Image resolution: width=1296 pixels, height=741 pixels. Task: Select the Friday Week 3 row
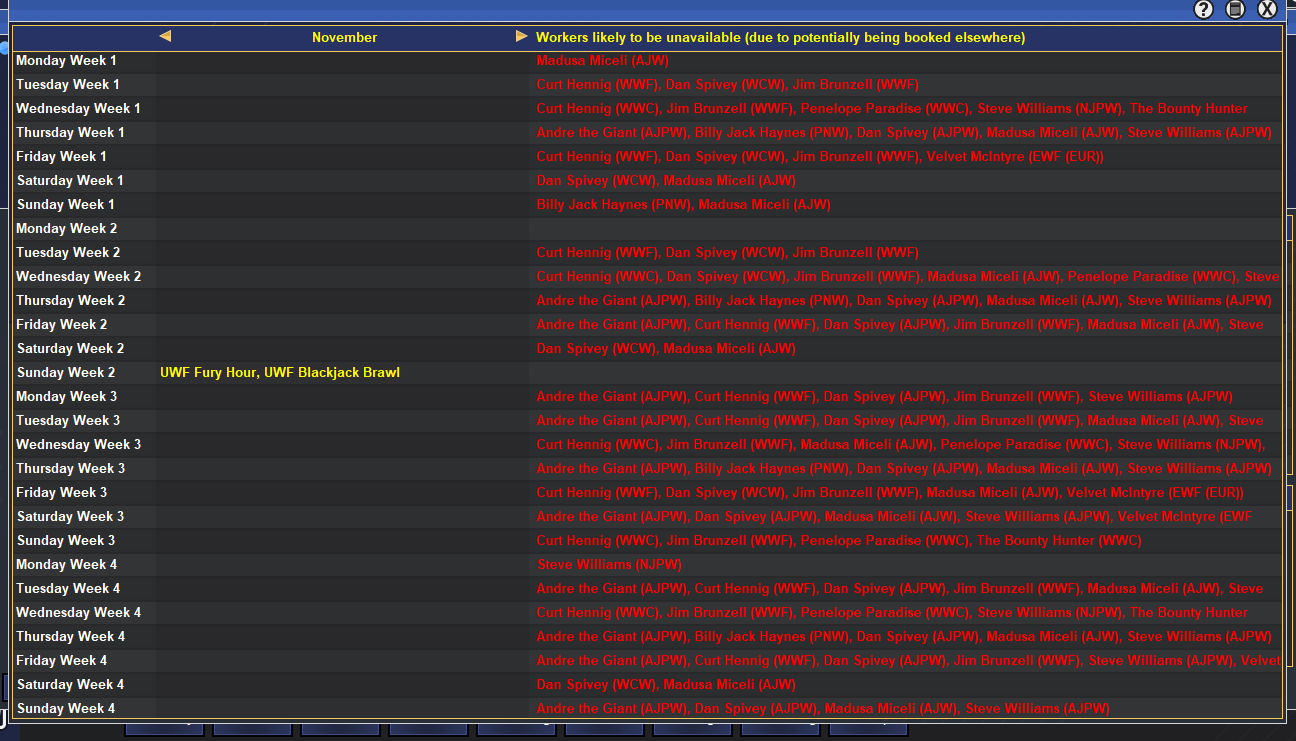[647, 493]
